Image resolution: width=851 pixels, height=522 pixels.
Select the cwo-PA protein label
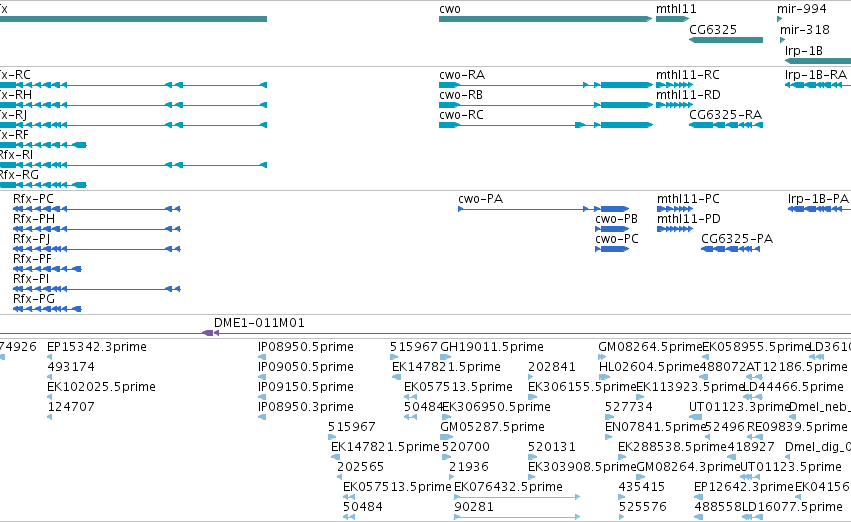coord(480,199)
